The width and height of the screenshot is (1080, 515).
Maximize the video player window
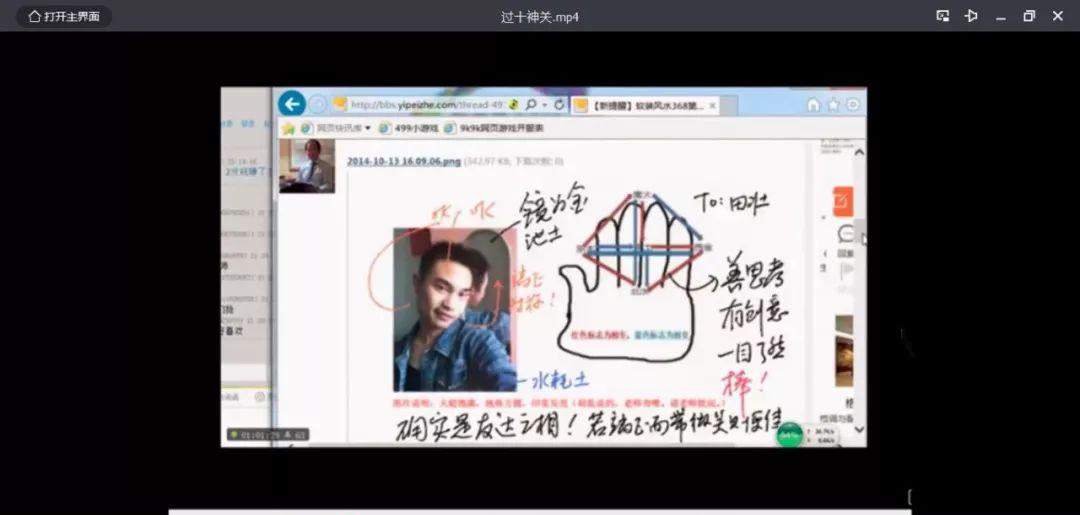[1029, 16]
